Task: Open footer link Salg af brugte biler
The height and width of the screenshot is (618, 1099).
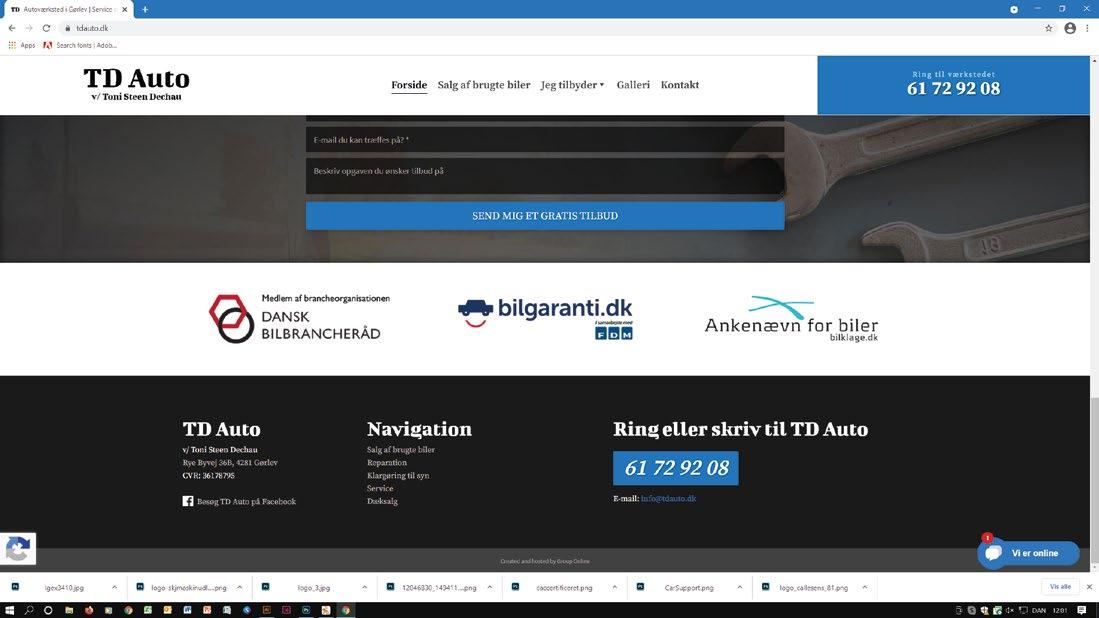Action: pyautogui.click(x=400, y=450)
